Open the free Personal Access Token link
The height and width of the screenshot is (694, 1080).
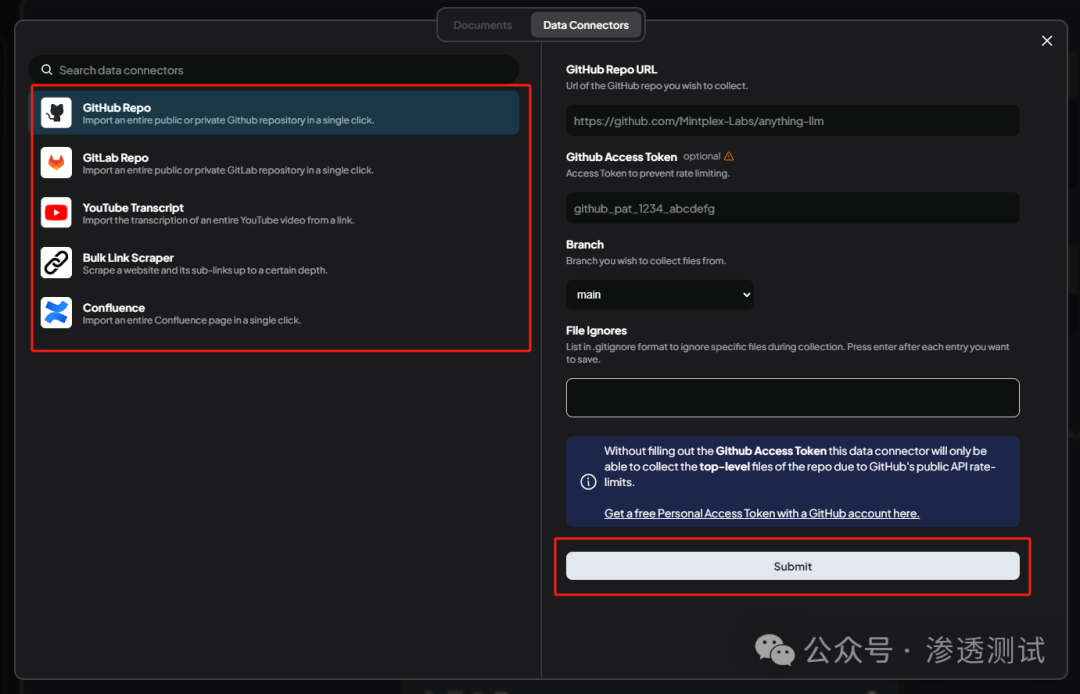(762, 513)
